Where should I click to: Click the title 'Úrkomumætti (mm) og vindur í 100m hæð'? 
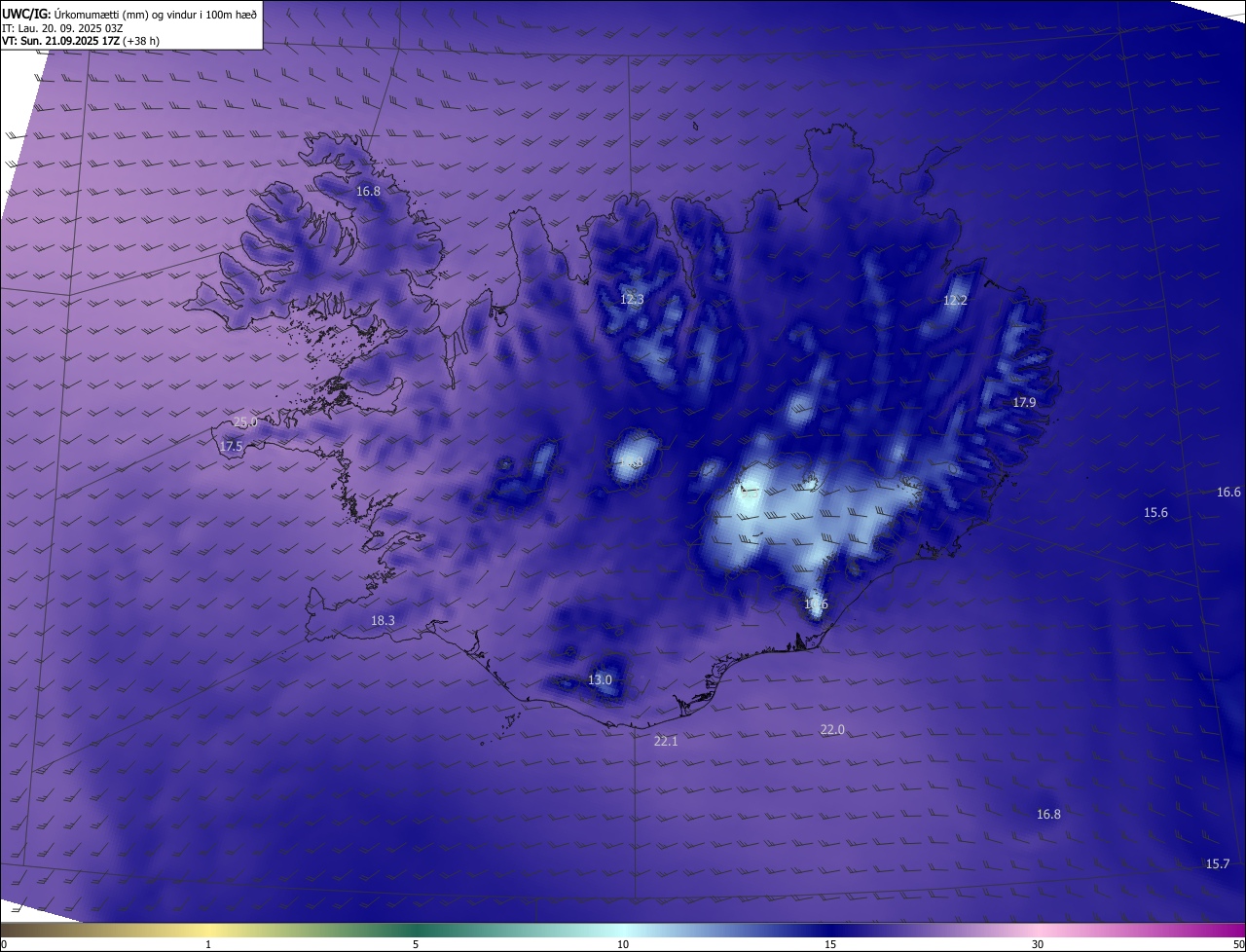(x=155, y=14)
